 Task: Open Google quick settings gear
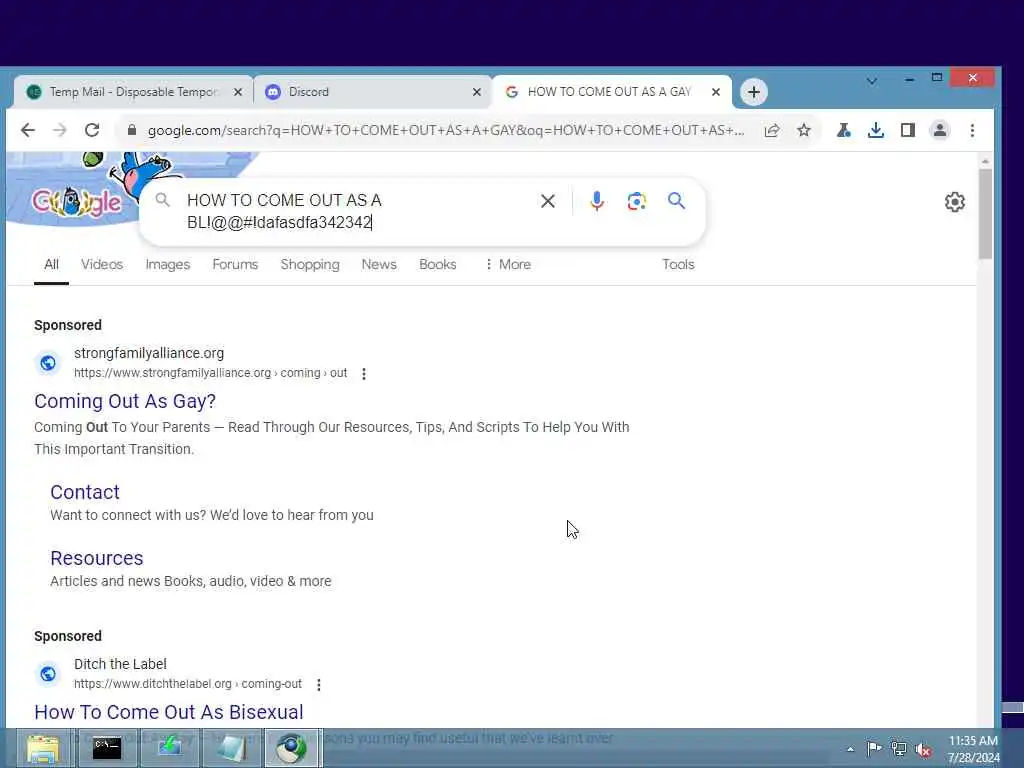click(955, 202)
